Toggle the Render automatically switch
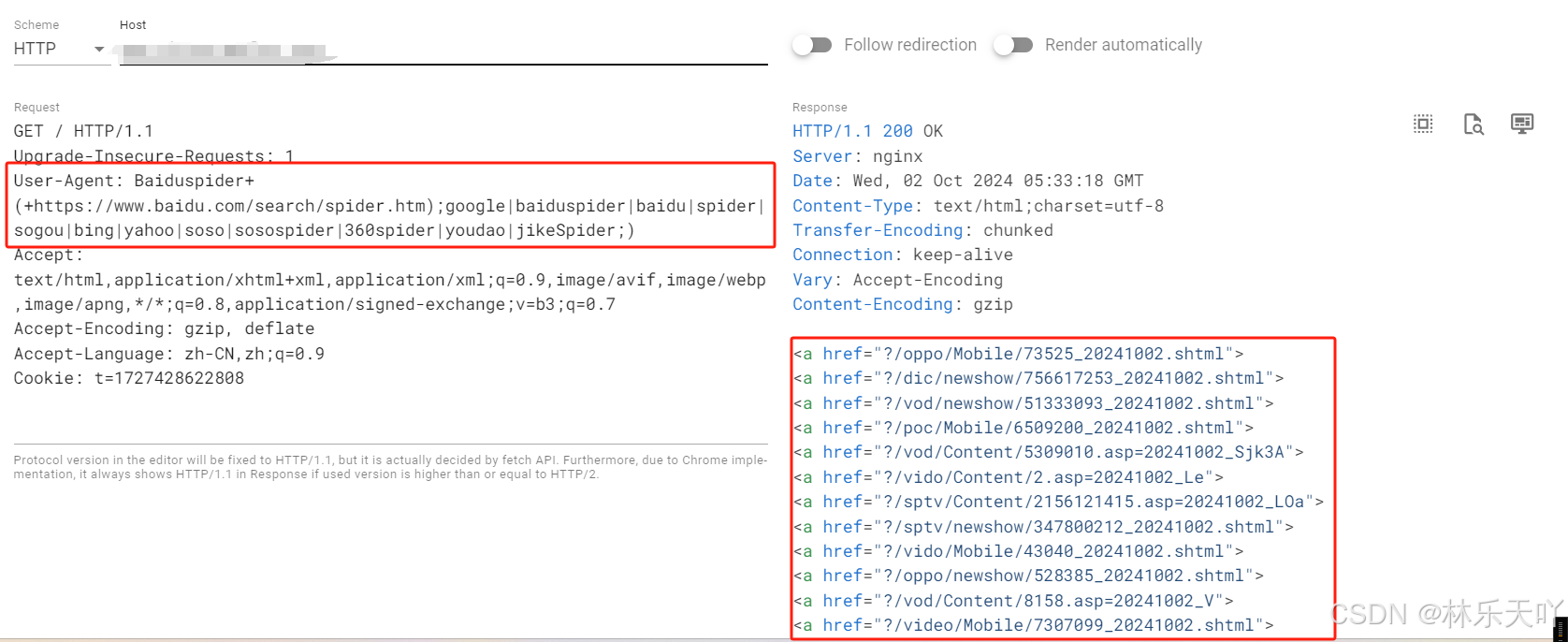The width and height of the screenshot is (1568, 642). point(1013,45)
